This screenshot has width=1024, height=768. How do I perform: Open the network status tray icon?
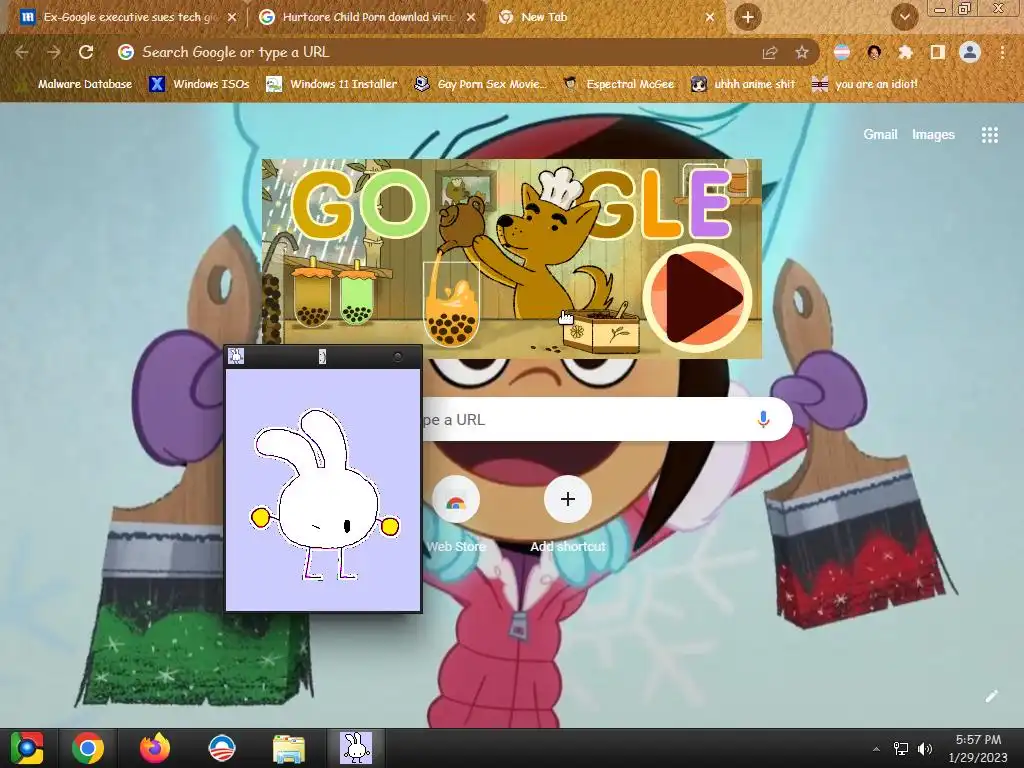[x=901, y=749]
